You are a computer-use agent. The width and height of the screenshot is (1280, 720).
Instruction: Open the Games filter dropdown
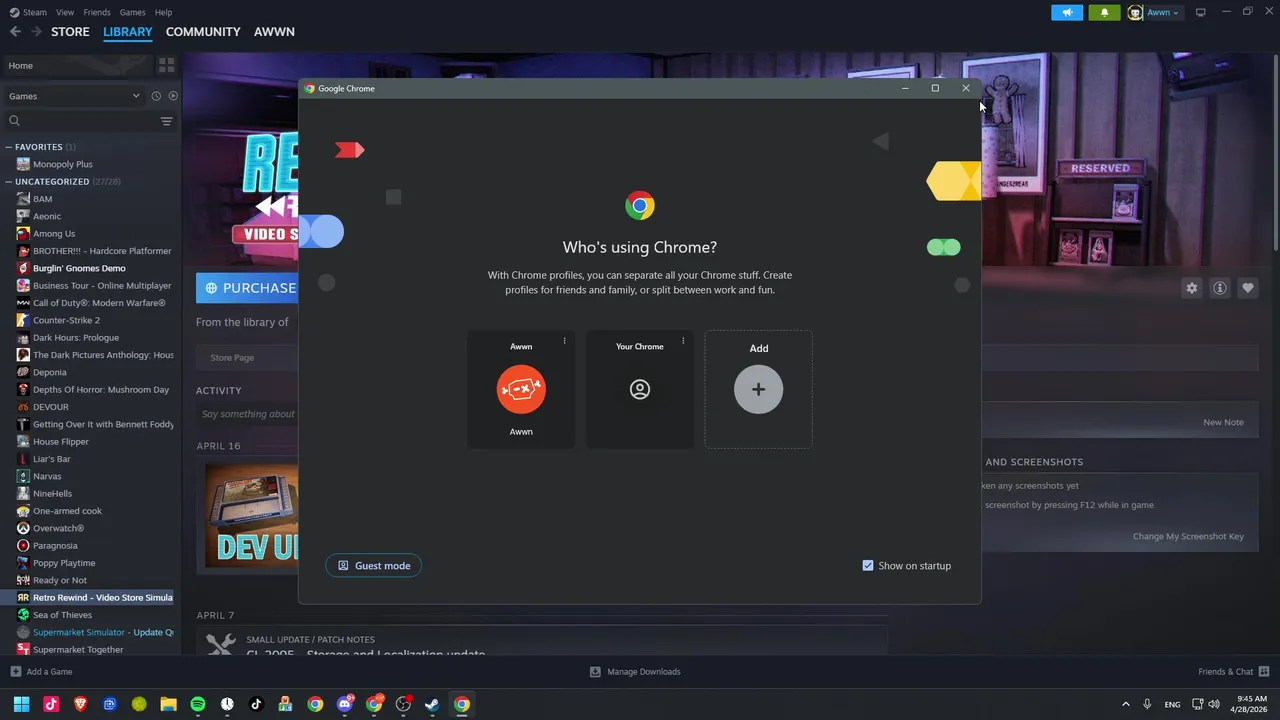click(x=74, y=96)
